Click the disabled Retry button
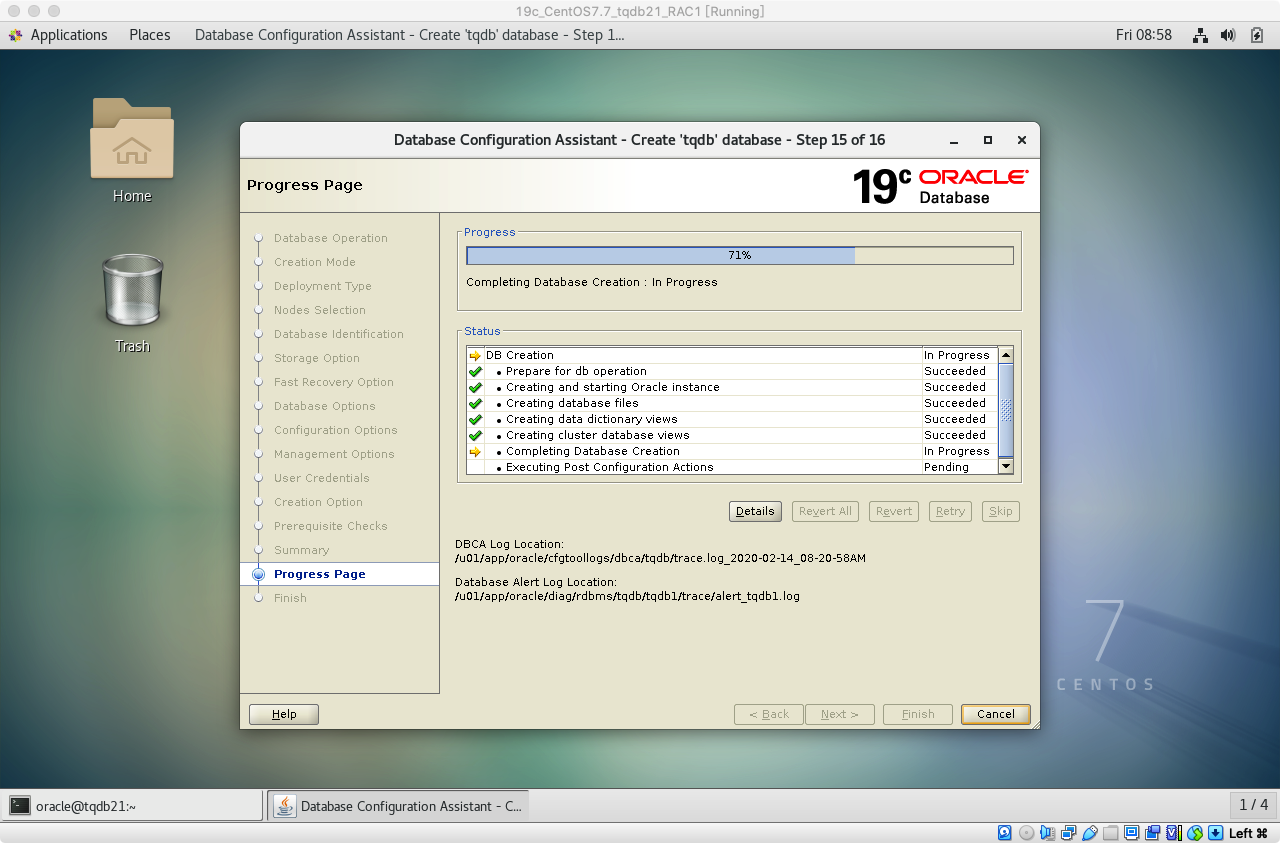This screenshot has height=843, width=1280. point(950,511)
